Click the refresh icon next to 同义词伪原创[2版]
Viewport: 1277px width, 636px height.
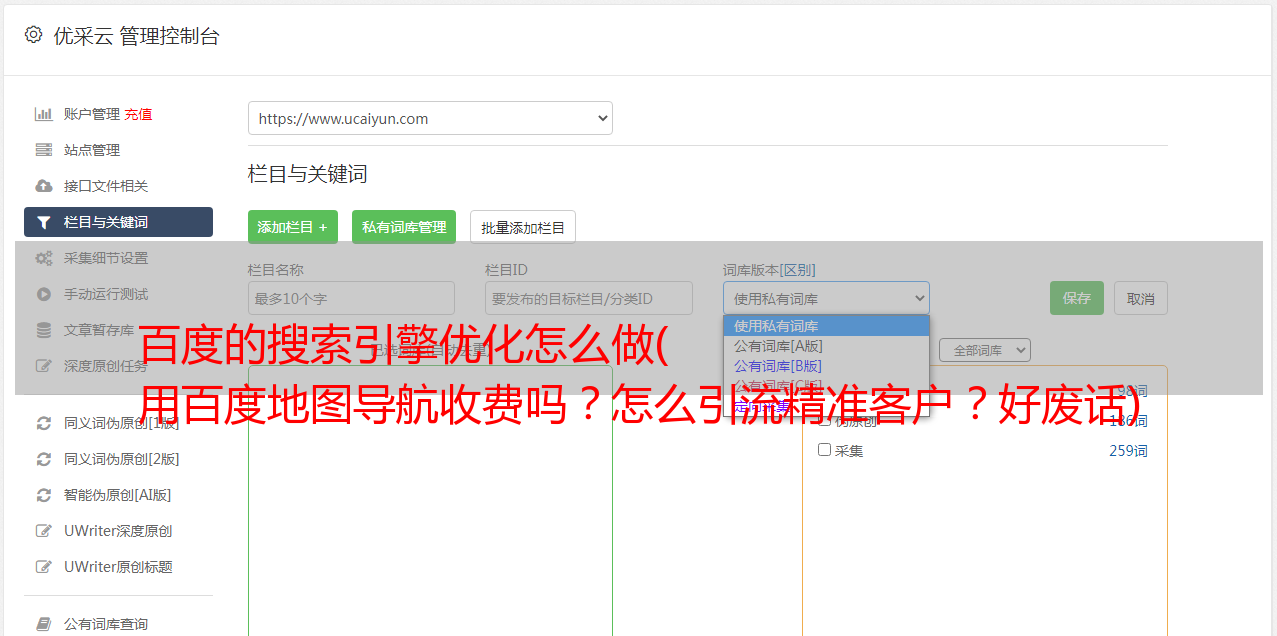coord(43,459)
